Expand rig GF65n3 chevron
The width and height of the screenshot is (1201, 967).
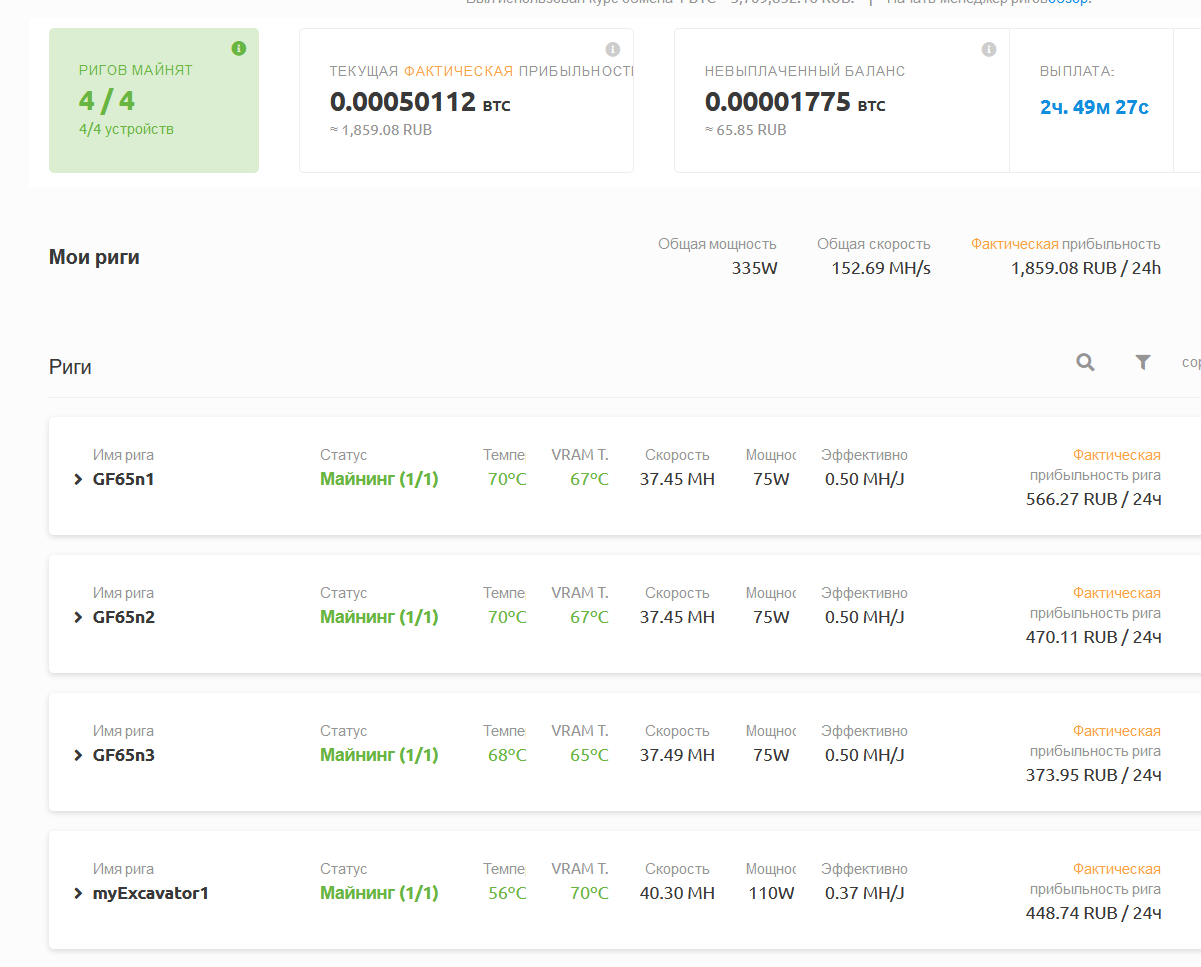(79, 756)
